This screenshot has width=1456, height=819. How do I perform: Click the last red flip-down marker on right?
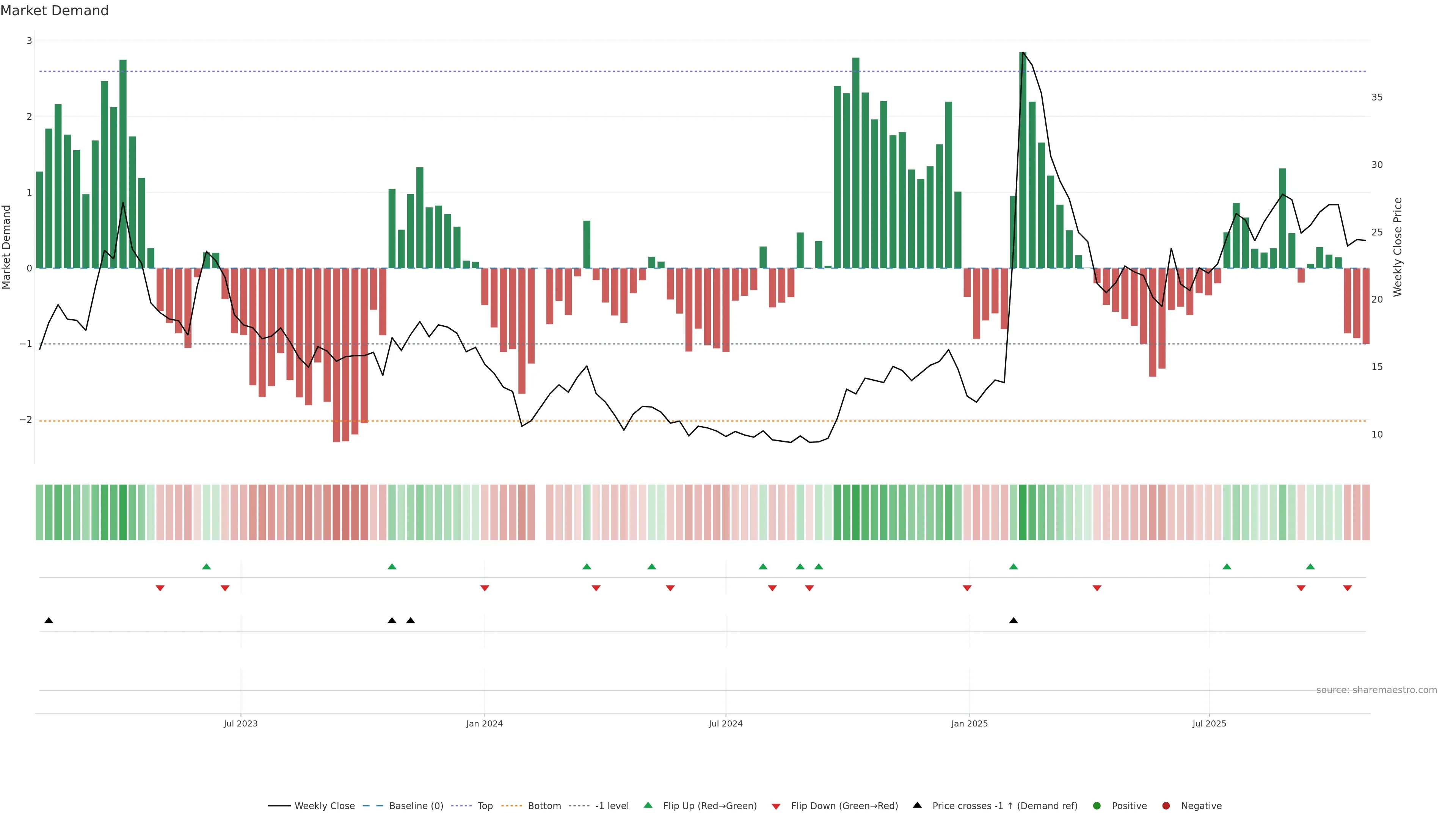click(1348, 588)
